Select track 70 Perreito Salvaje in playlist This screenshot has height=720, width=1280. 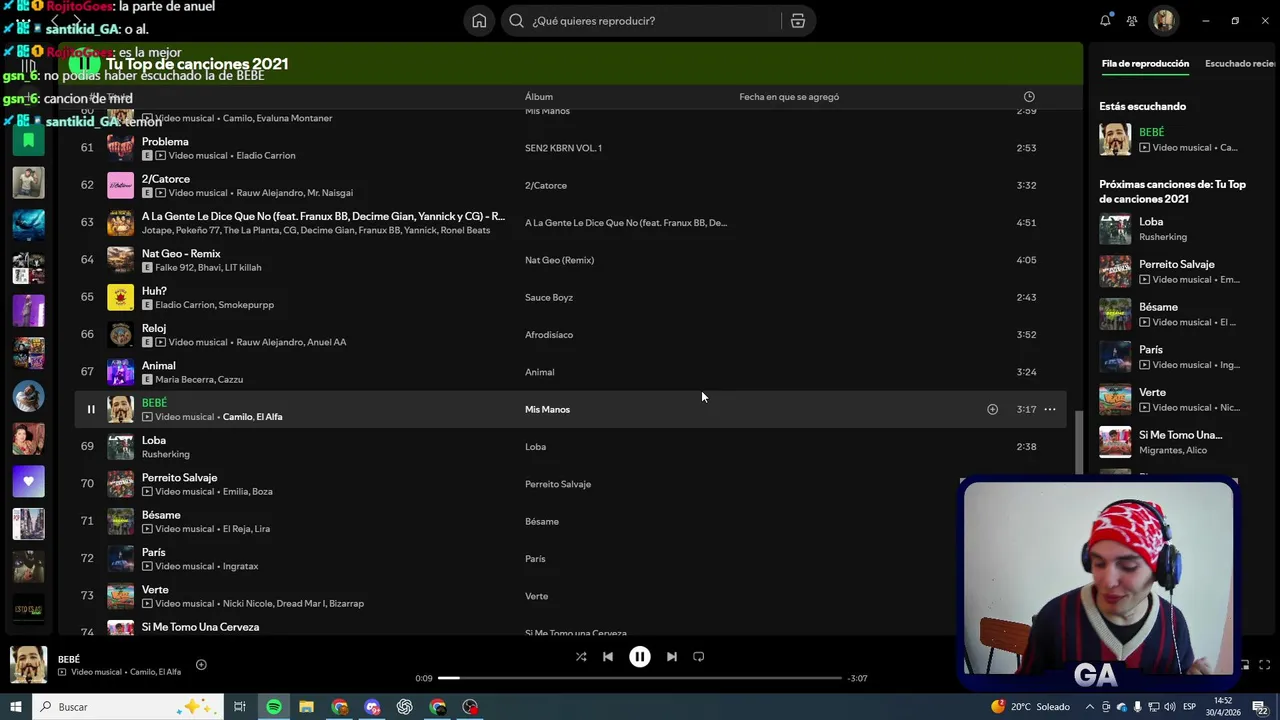(x=179, y=478)
